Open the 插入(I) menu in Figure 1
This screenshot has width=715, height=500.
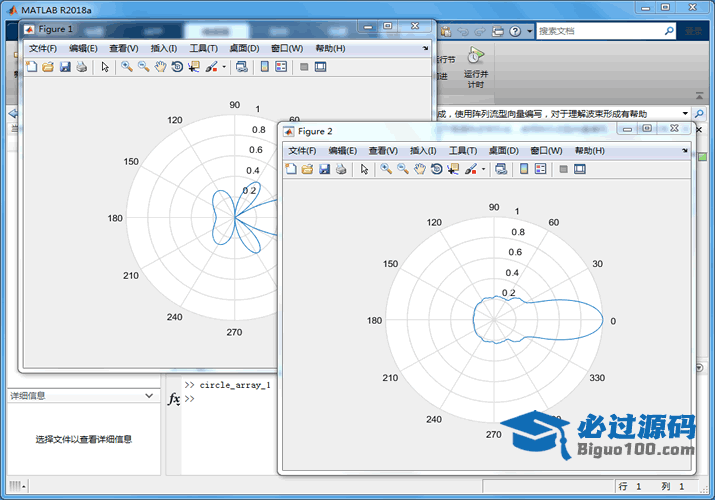(x=164, y=48)
